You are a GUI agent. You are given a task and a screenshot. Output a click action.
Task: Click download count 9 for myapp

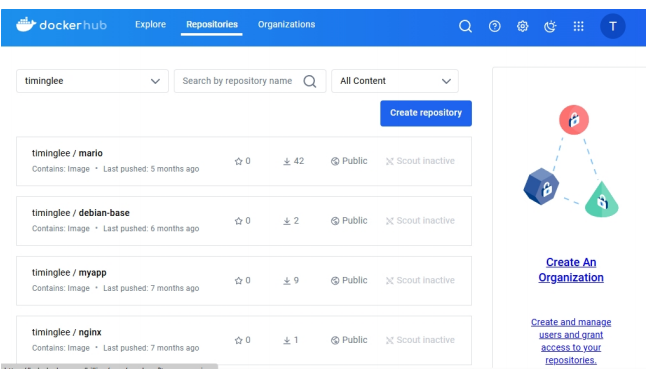296,281
